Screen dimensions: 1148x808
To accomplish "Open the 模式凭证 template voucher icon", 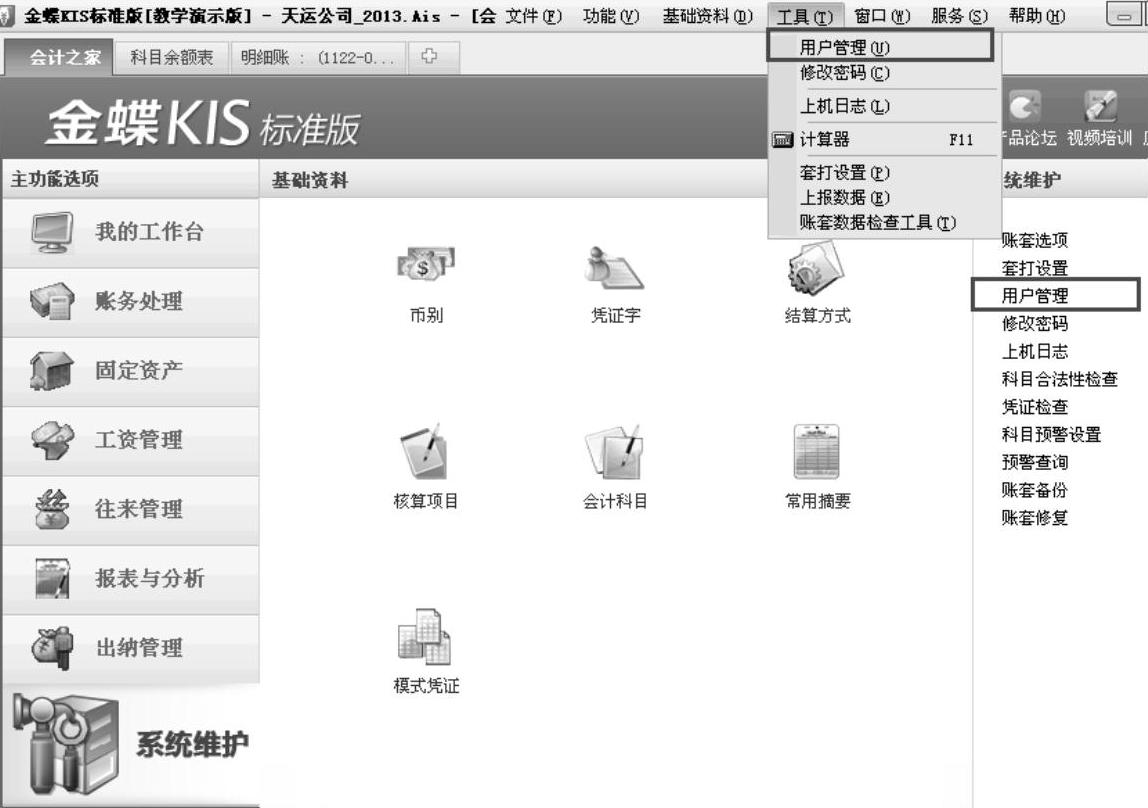I will click(425, 636).
